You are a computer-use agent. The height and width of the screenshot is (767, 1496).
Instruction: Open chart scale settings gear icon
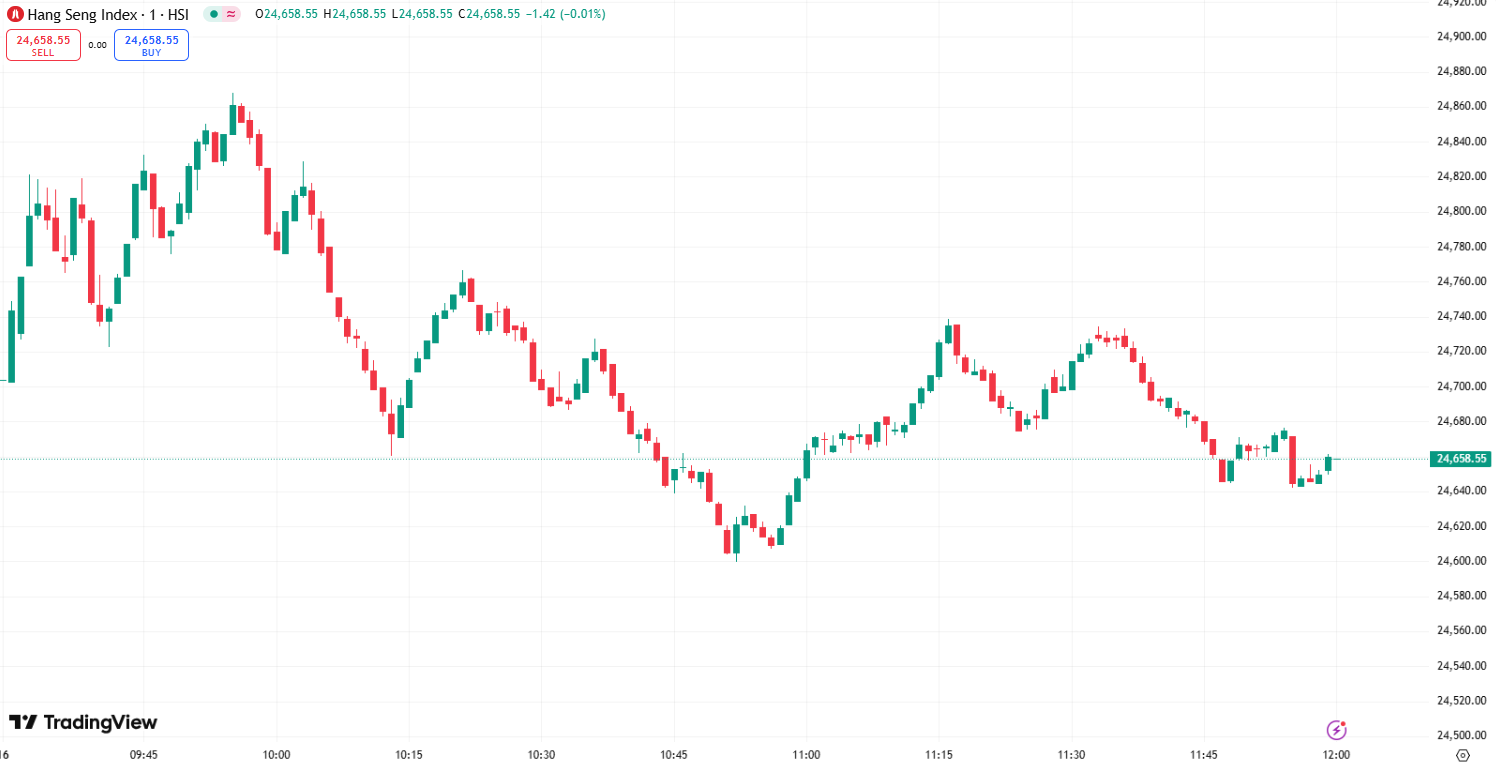[1463, 755]
